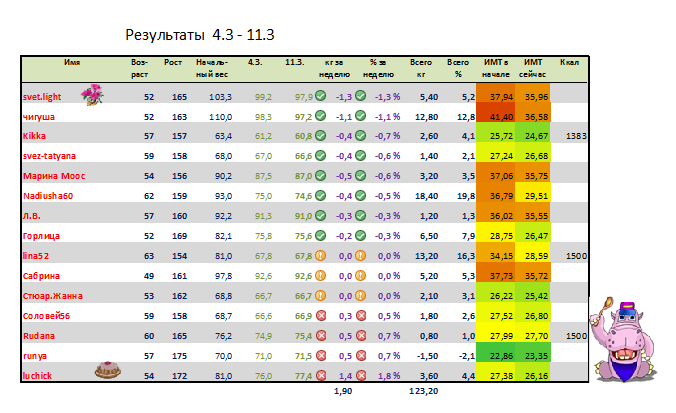The width and height of the screenshot is (676, 413).
Task: Click the name 'runya'
Action: point(34,356)
